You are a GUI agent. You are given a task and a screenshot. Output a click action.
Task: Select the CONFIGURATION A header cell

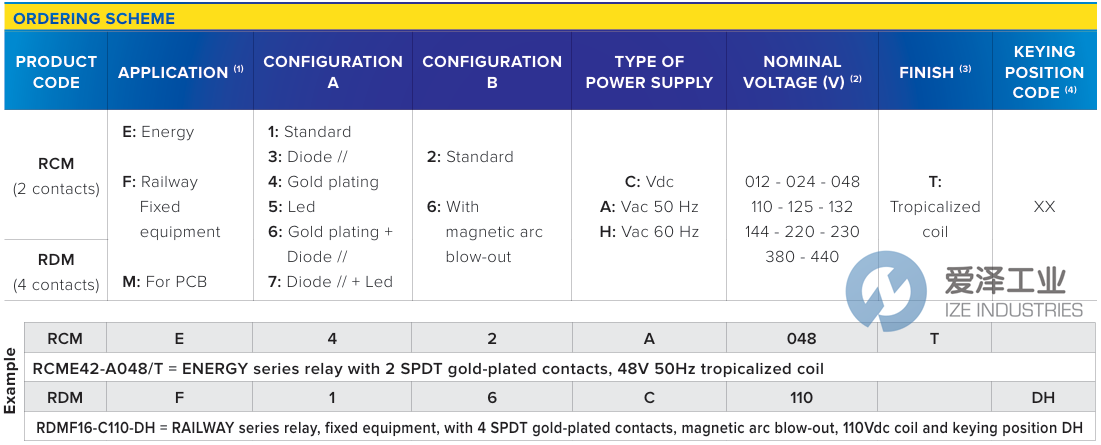(333, 72)
